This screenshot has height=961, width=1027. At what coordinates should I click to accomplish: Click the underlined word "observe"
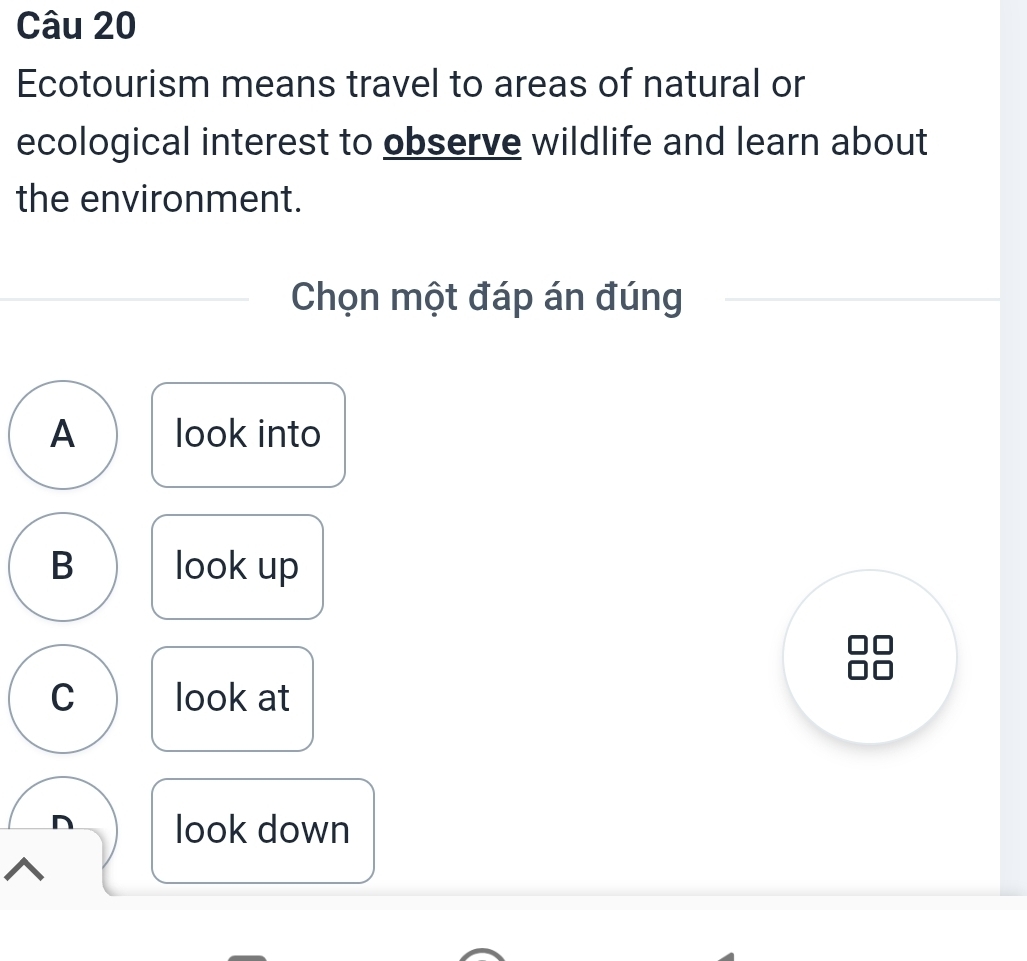[x=454, y=142]
